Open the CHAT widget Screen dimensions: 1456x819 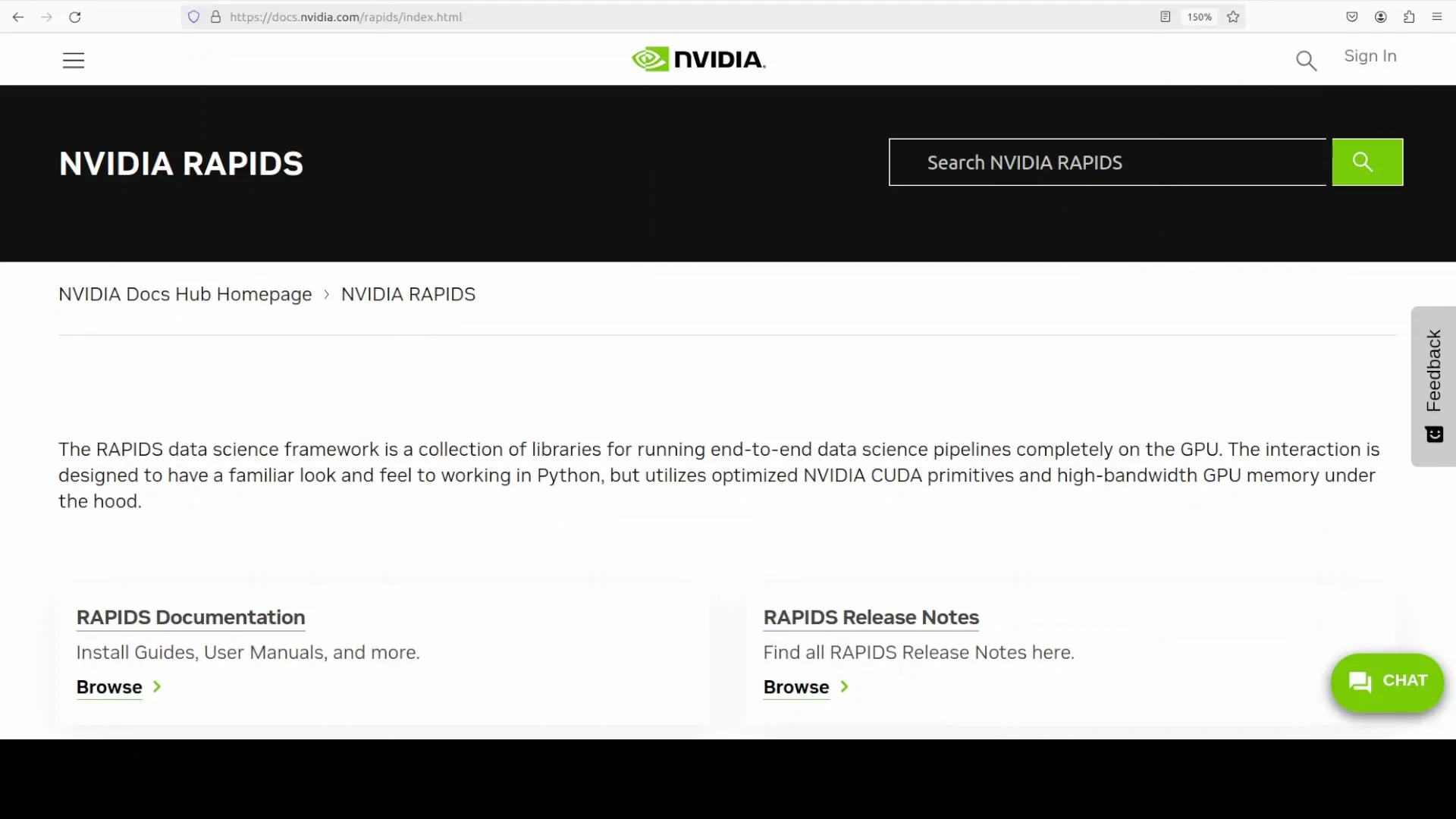(1386, 682)
